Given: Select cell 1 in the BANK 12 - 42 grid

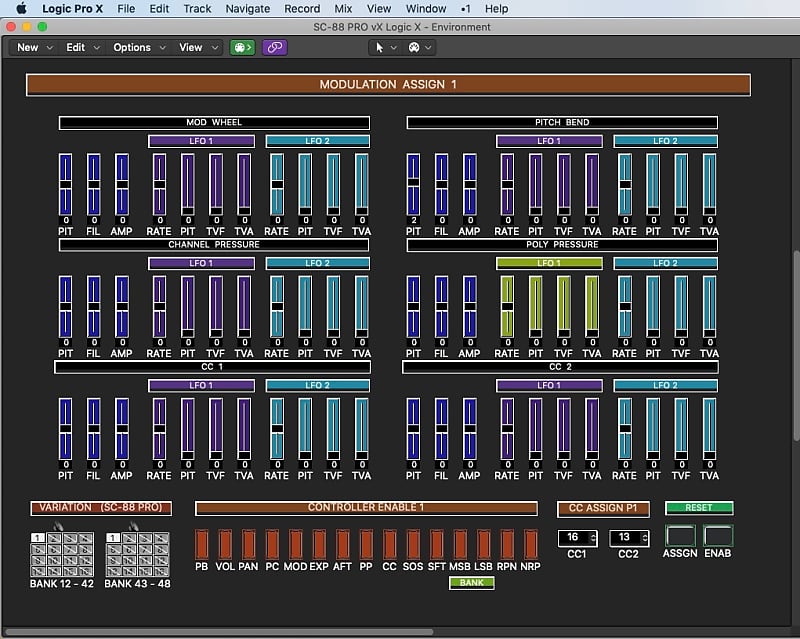Looking at the screenshot, I should click(x=37, y=537).
